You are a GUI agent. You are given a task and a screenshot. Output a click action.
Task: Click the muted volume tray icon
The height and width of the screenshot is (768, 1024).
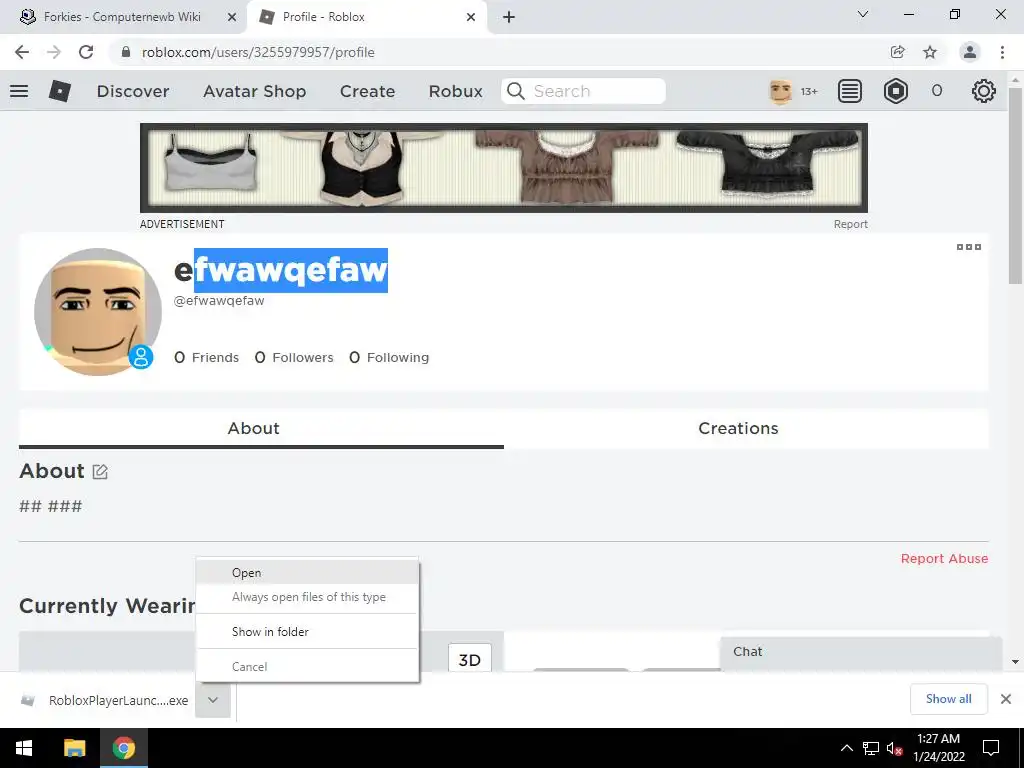point(895,748)
